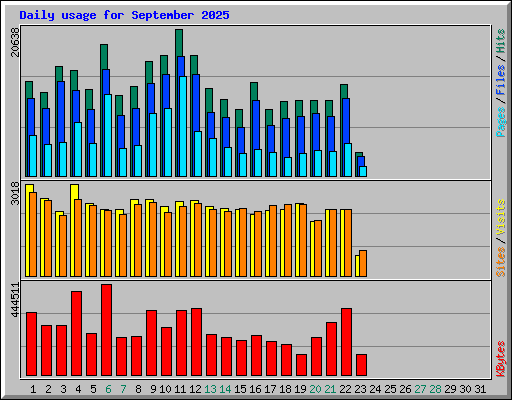Click the orange Sites bar for day 1
The width and height of the screenshot is (512, 400).
coord(33,234)
